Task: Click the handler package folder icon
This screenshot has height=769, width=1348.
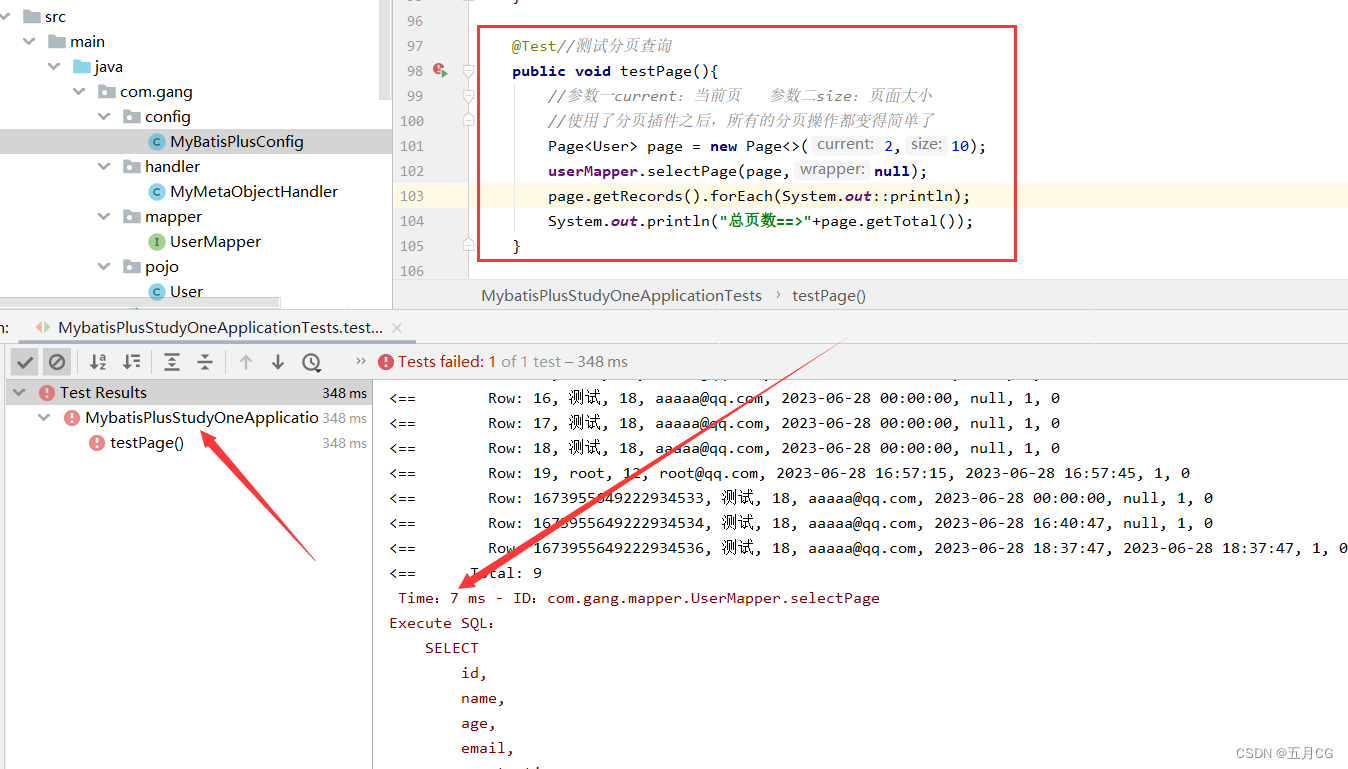Action: tap(132, 167)
